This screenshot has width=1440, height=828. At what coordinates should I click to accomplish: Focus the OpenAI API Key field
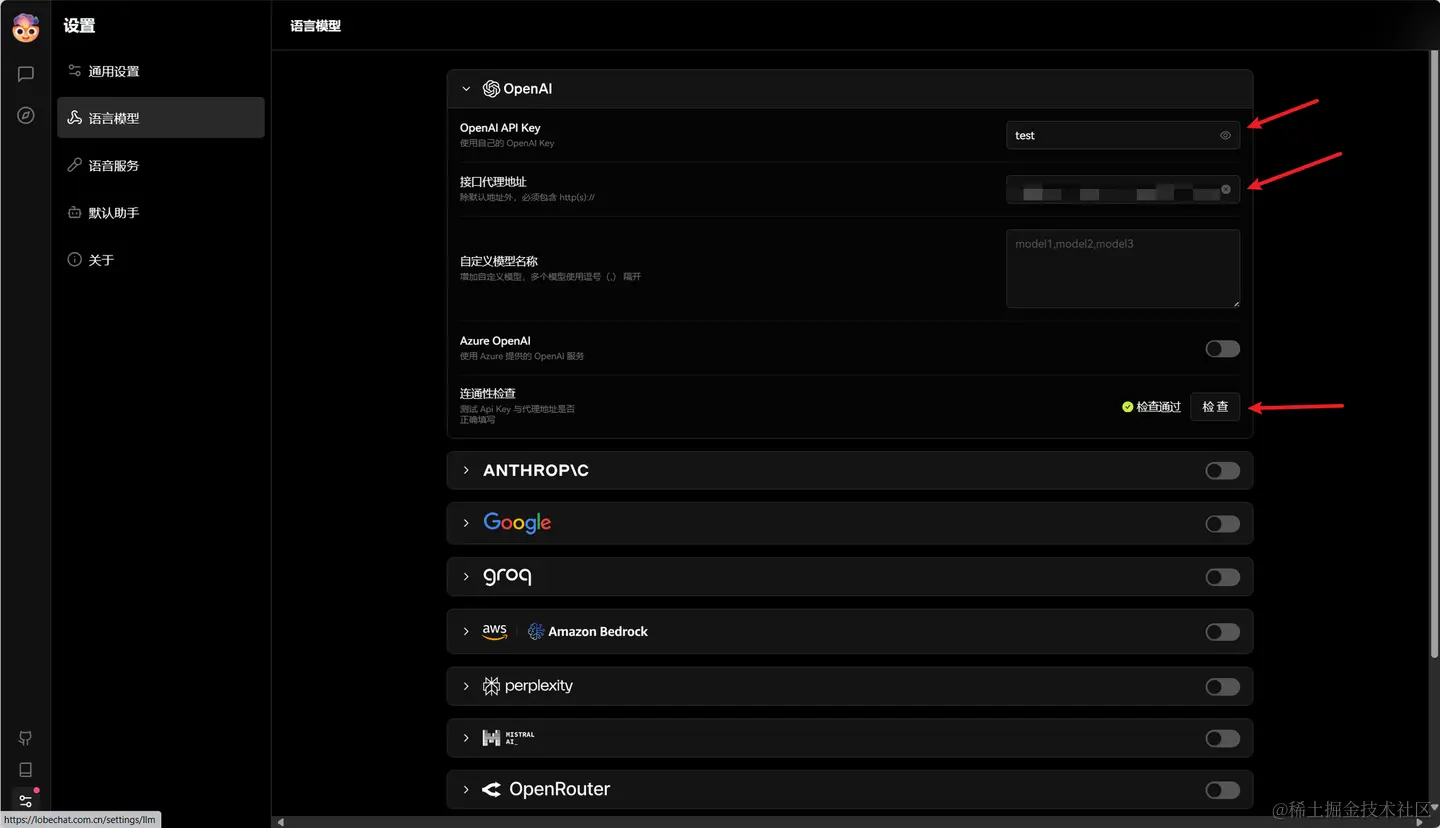(1123, 135)
